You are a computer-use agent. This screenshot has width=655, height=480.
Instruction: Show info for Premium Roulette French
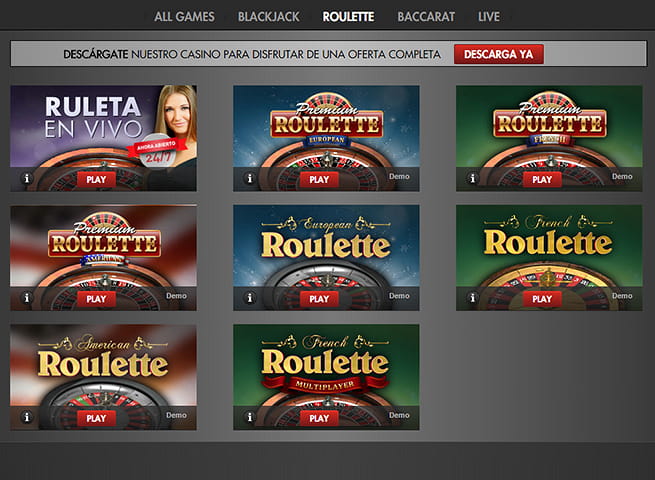(472, 179)
